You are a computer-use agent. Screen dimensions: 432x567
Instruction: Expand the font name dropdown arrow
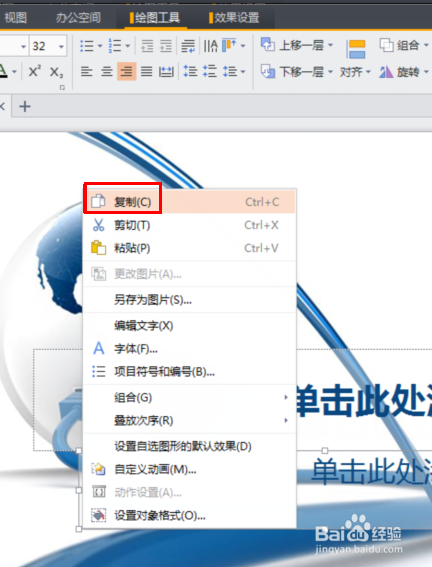[23, 46]
